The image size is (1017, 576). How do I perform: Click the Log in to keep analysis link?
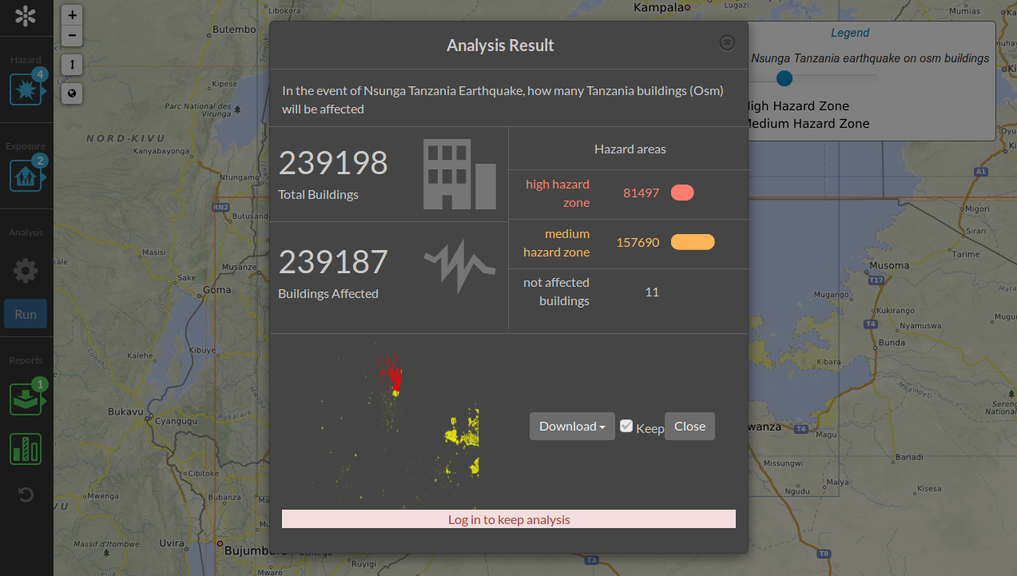(x=508, y=519)
